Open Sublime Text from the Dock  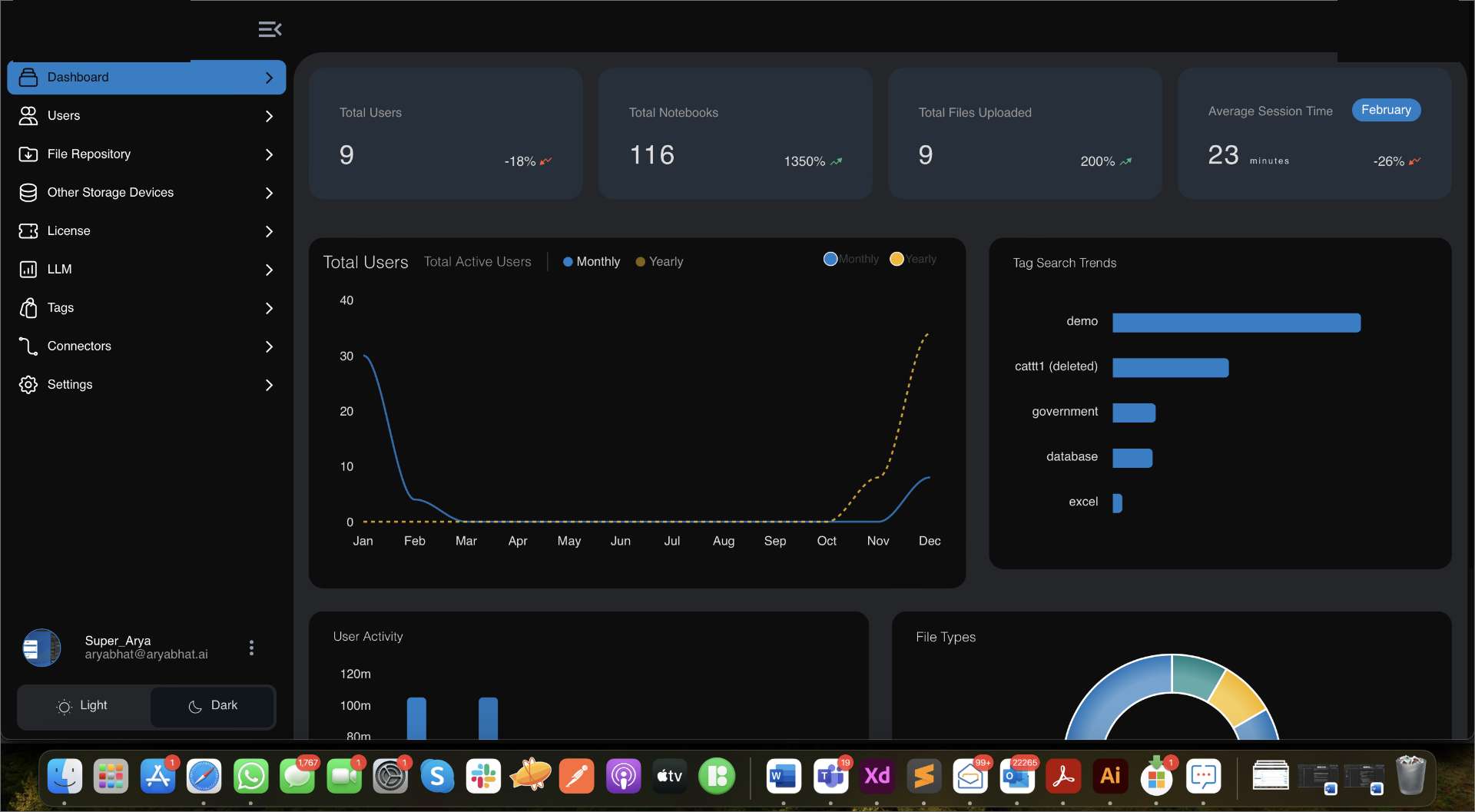click(923, 777)
